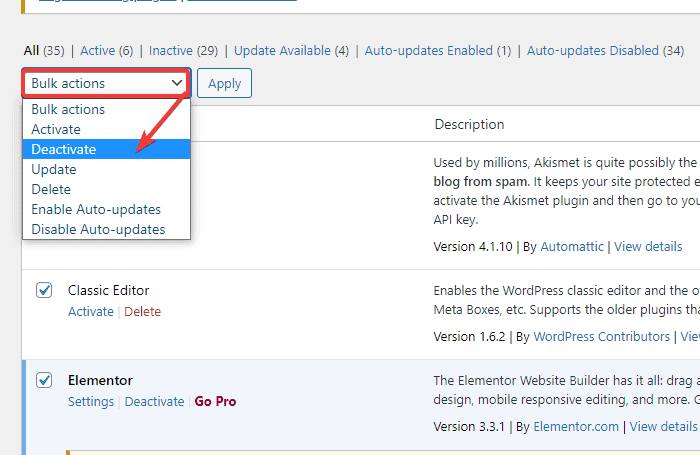The width and height of the screenshot is (700, 455).
Task: Tick the Classic Editor plugin checkbox
Action: point(44,290)
